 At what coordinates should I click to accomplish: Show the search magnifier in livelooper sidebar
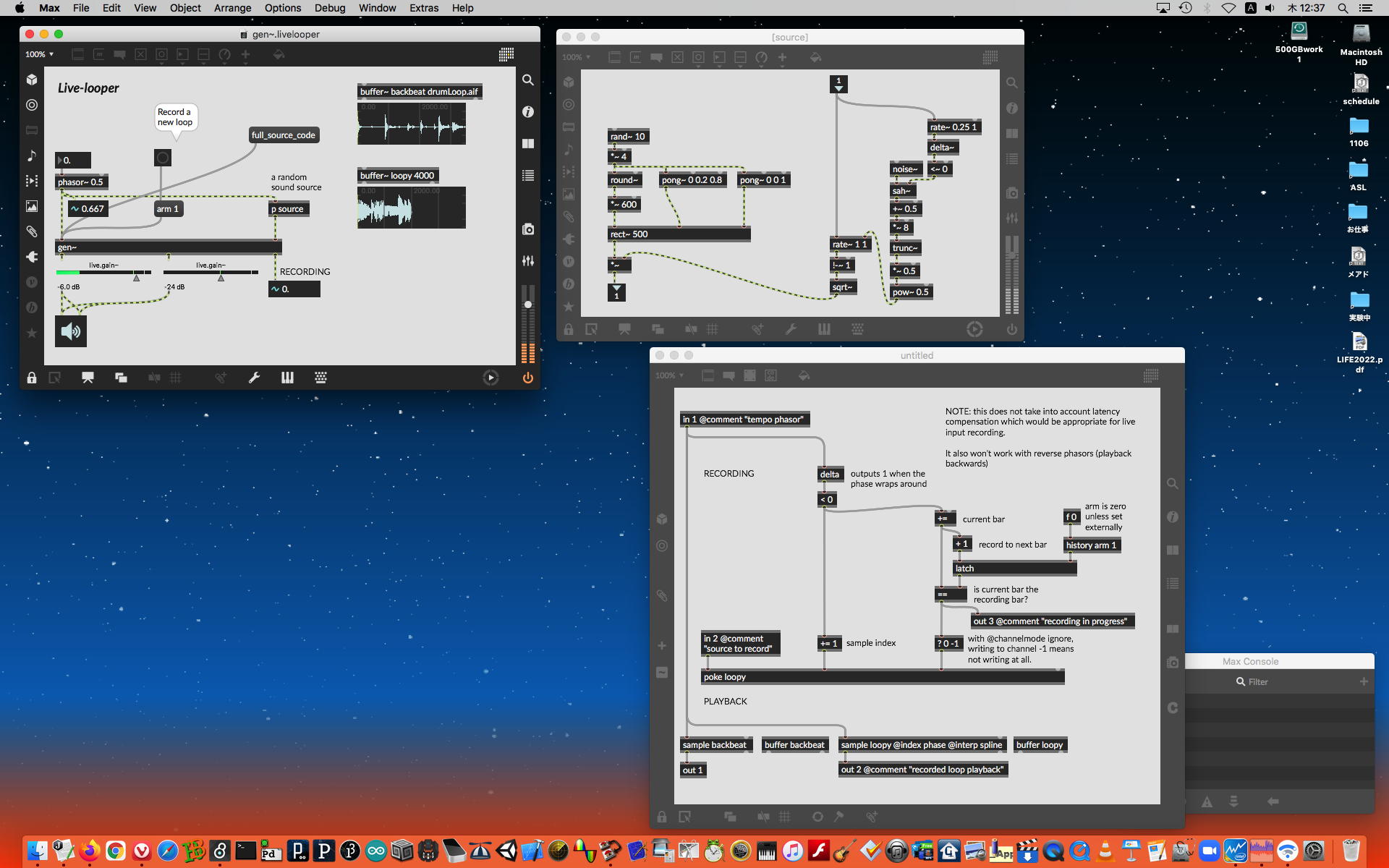(x=528, y=80)
